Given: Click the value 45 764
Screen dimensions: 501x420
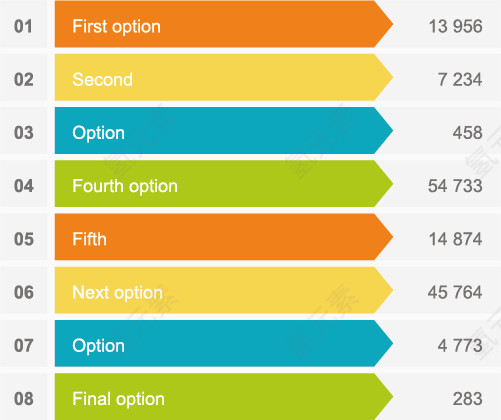Looking at the screenshot, I should pos(455,292).
